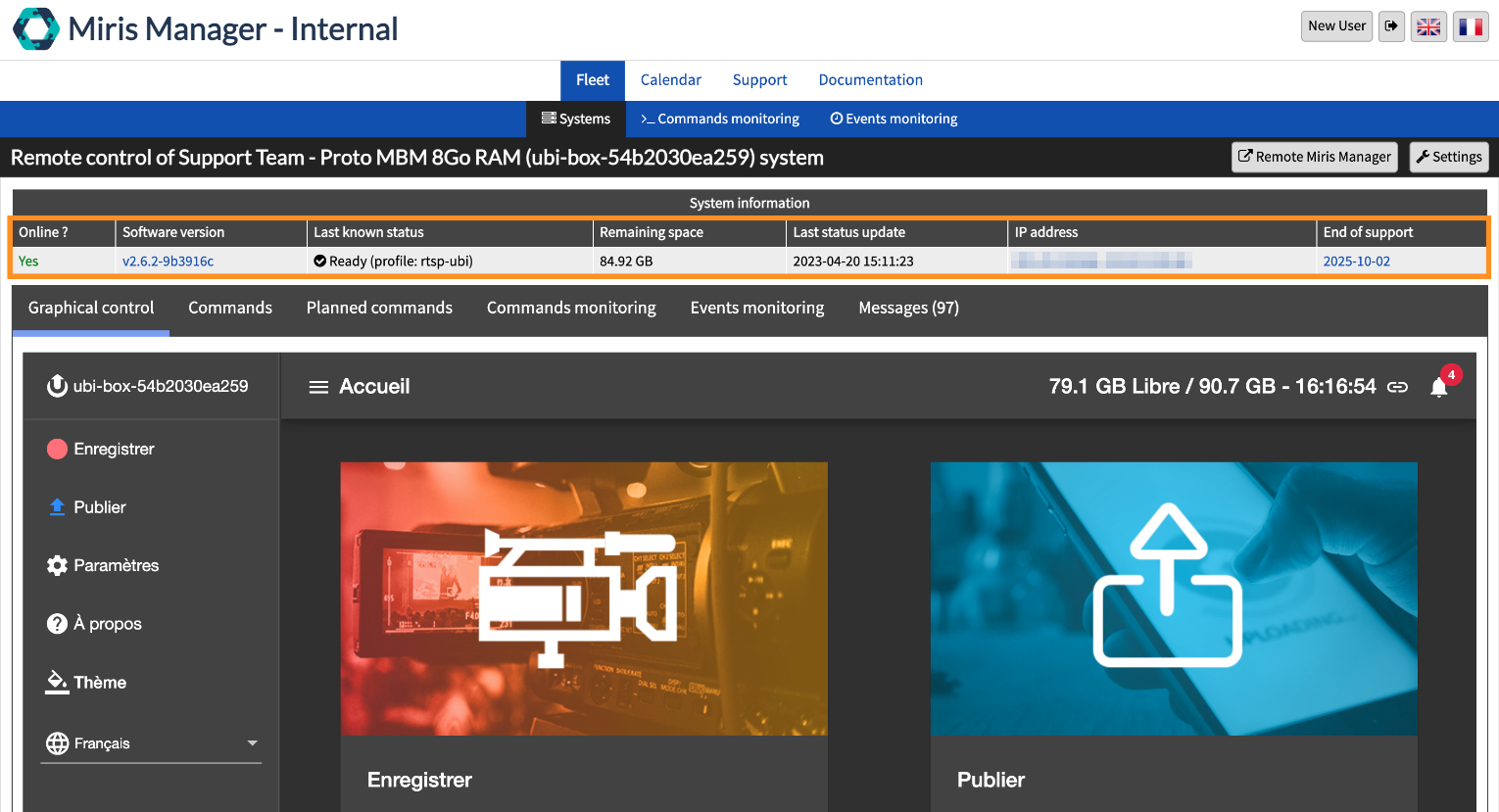Click Publier in the sidebar
Screen dimensions: 1499x812
click(100, 507)
